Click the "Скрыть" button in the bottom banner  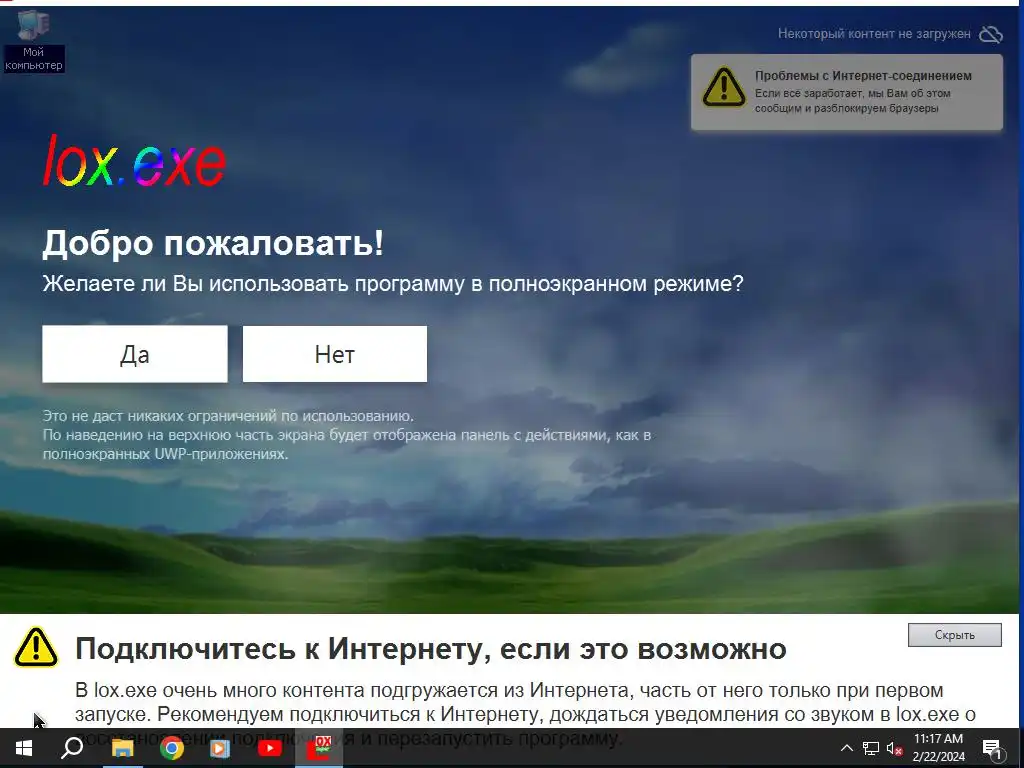(954, 635)
